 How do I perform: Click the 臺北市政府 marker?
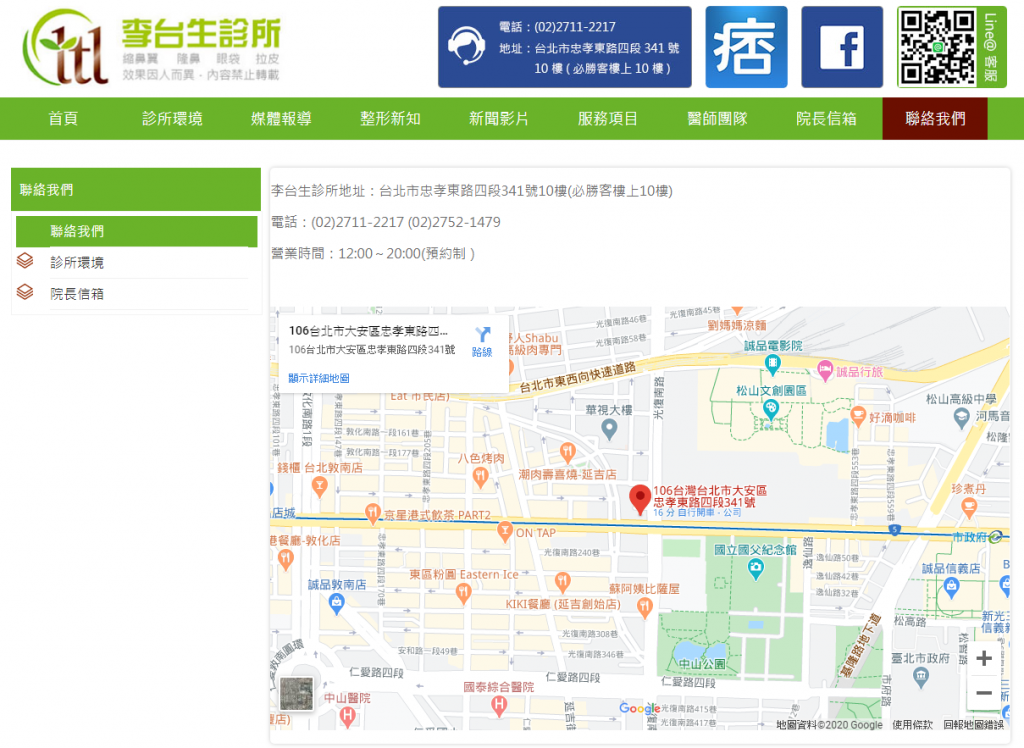point(921,677)
